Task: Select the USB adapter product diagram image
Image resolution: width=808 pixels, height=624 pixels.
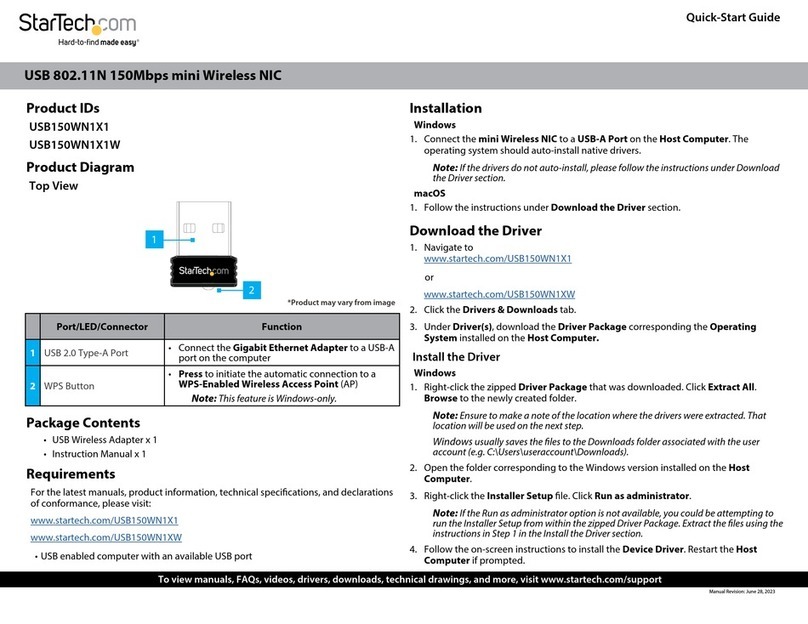Action: [204, 244]
